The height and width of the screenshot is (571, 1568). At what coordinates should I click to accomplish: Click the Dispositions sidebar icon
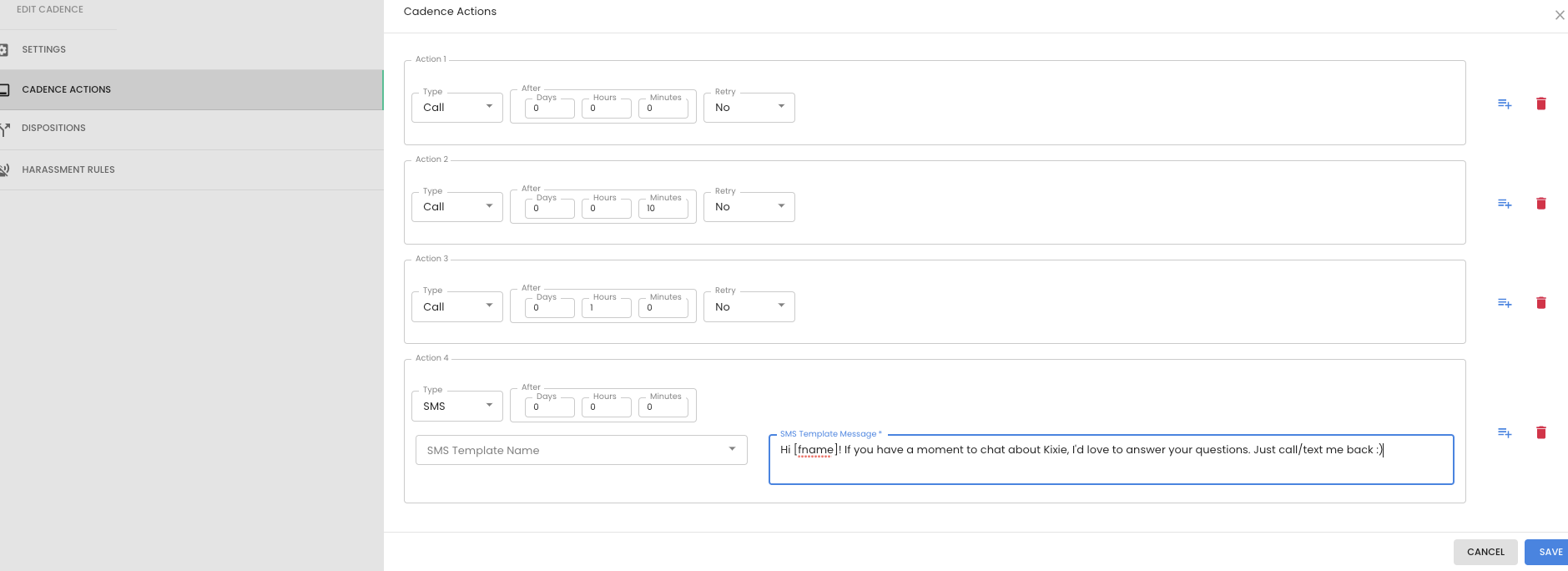4,129
